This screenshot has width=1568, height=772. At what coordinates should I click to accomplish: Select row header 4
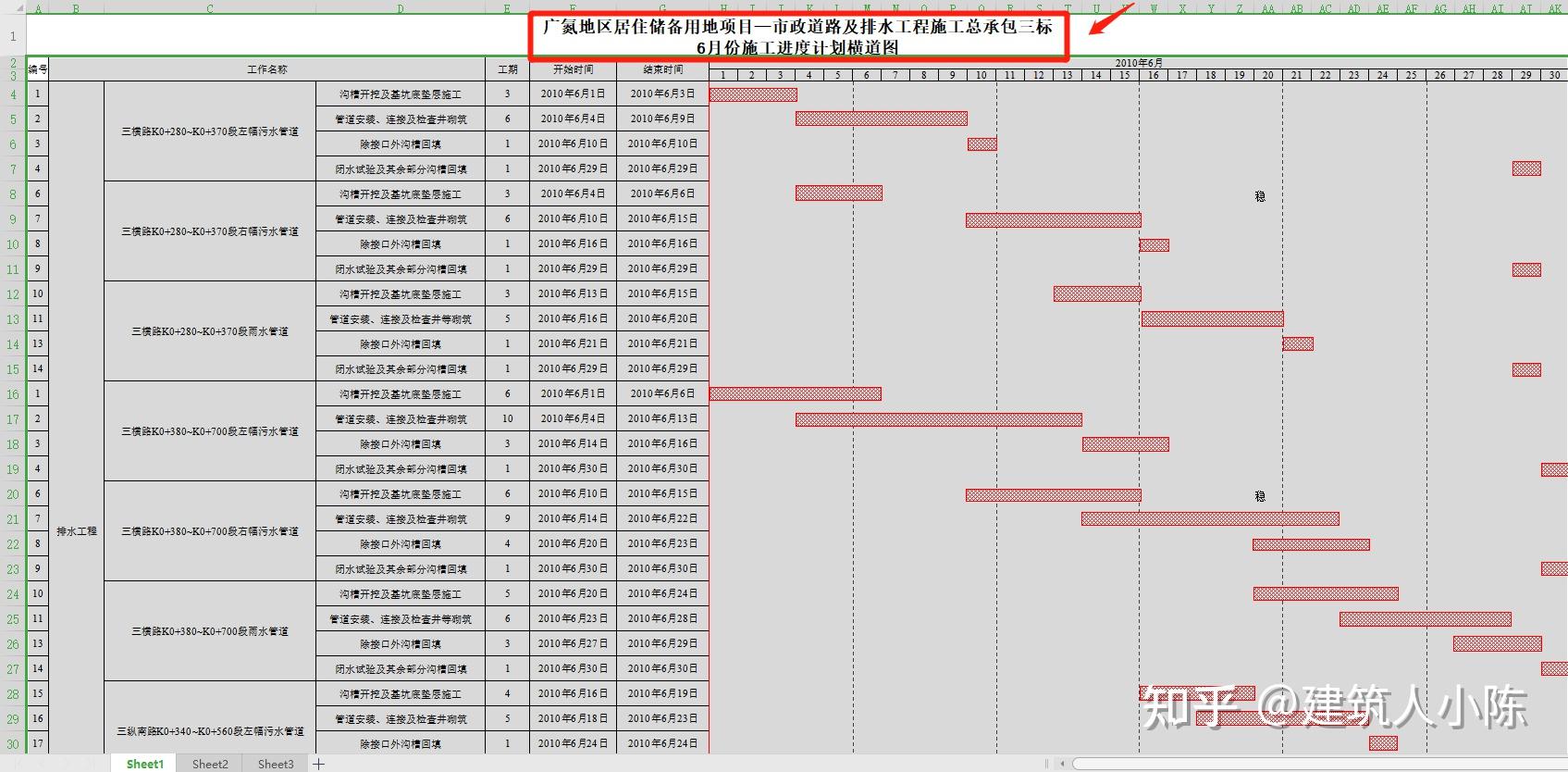click(x=13, y=94)
